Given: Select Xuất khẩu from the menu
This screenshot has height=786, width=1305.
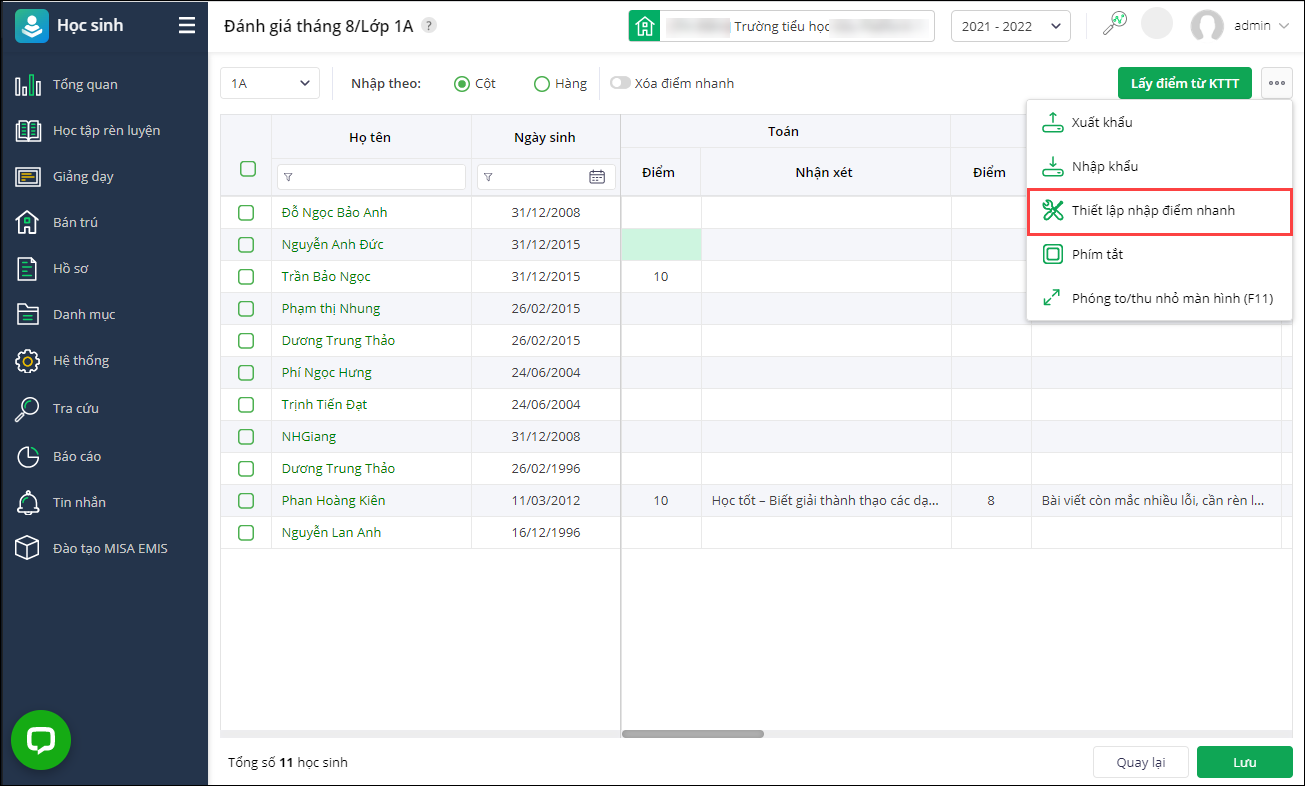Looking at the screenshot, I should click(1102, 123).
